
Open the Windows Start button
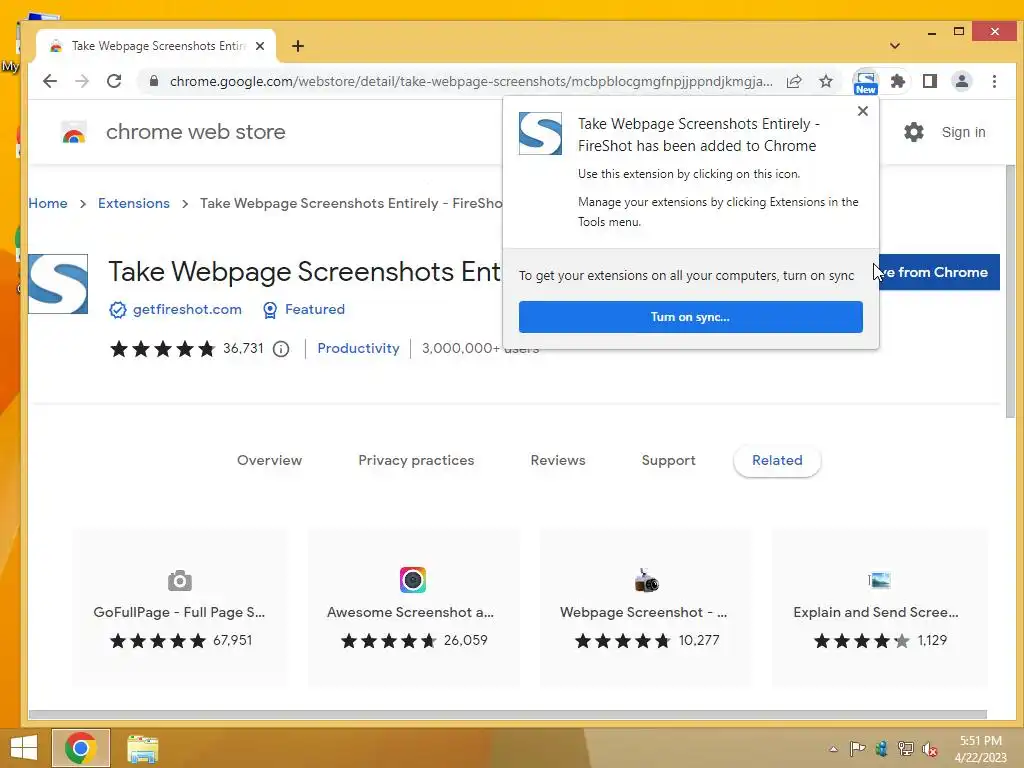pos(24,748)
